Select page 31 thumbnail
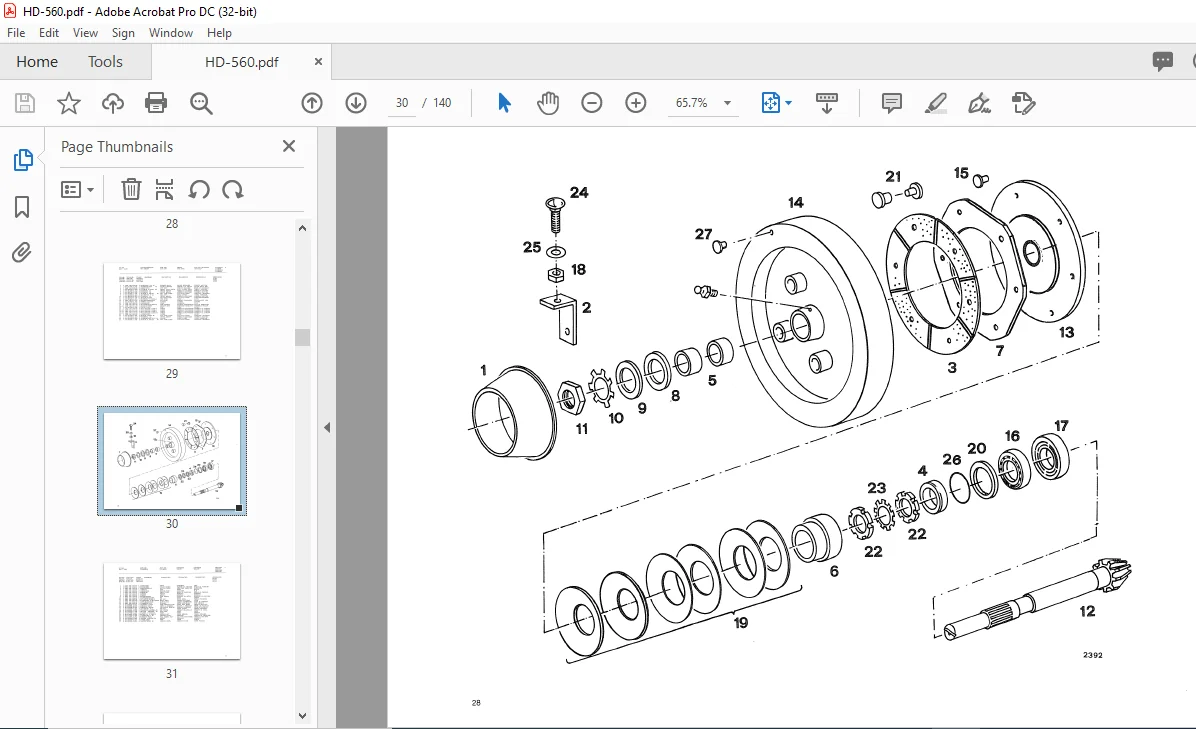 pyautogui.click(x=172, y=611)
